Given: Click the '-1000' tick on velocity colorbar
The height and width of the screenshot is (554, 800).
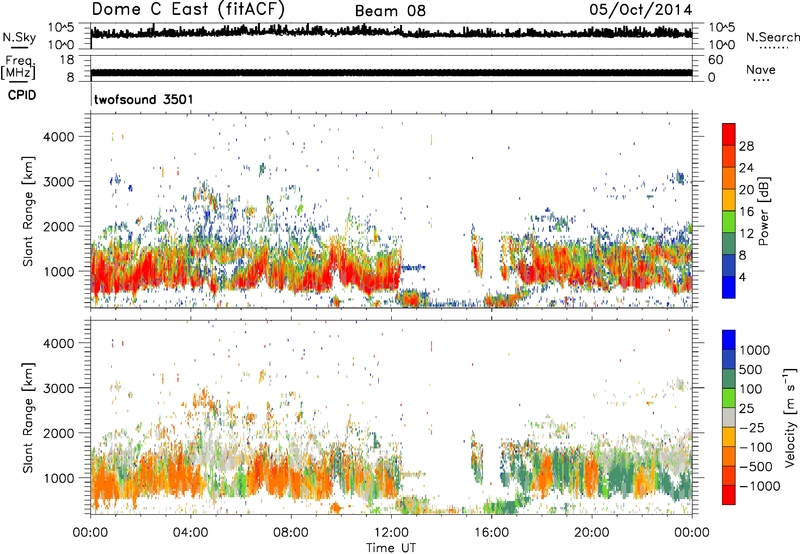Looking at the screenshot, I should coord(760,486).
